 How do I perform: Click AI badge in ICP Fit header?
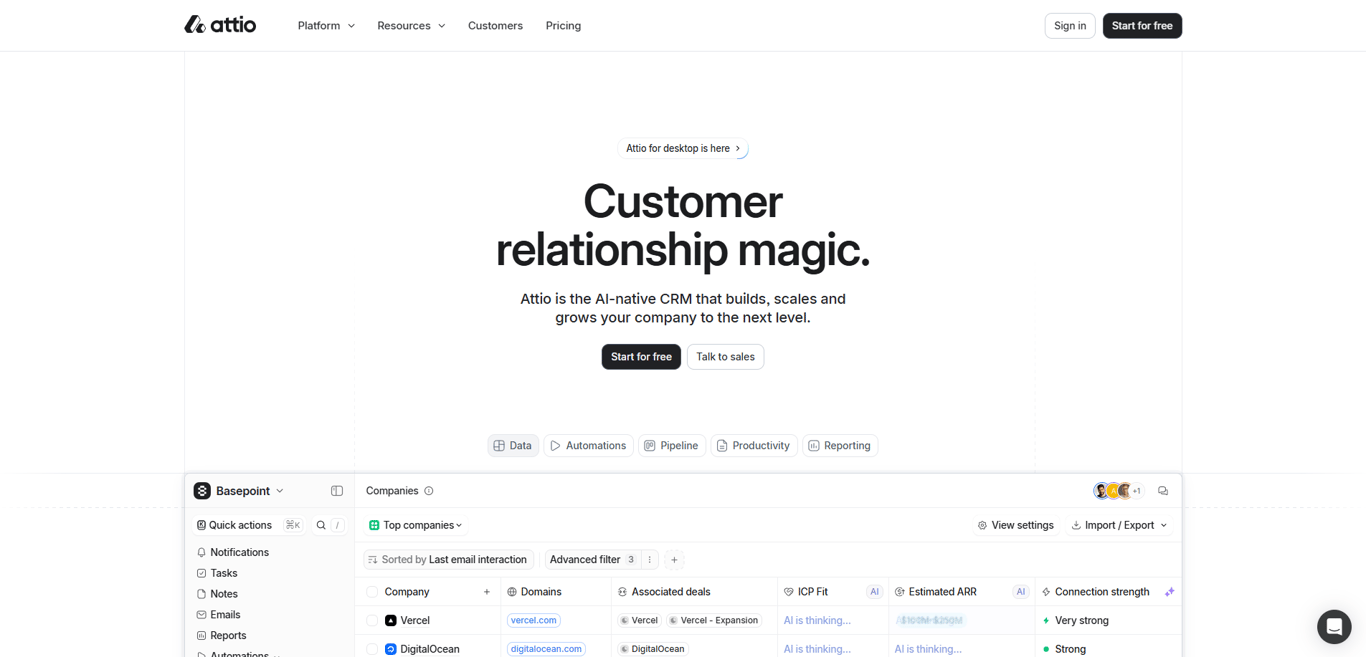click(874, 592)
